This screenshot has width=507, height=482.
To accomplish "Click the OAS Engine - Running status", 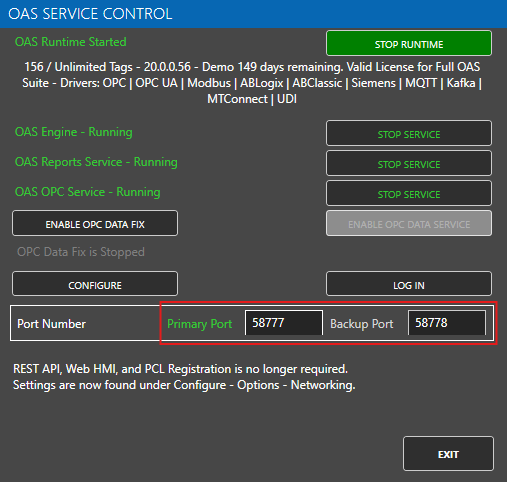I will click(x=73, y=132).
